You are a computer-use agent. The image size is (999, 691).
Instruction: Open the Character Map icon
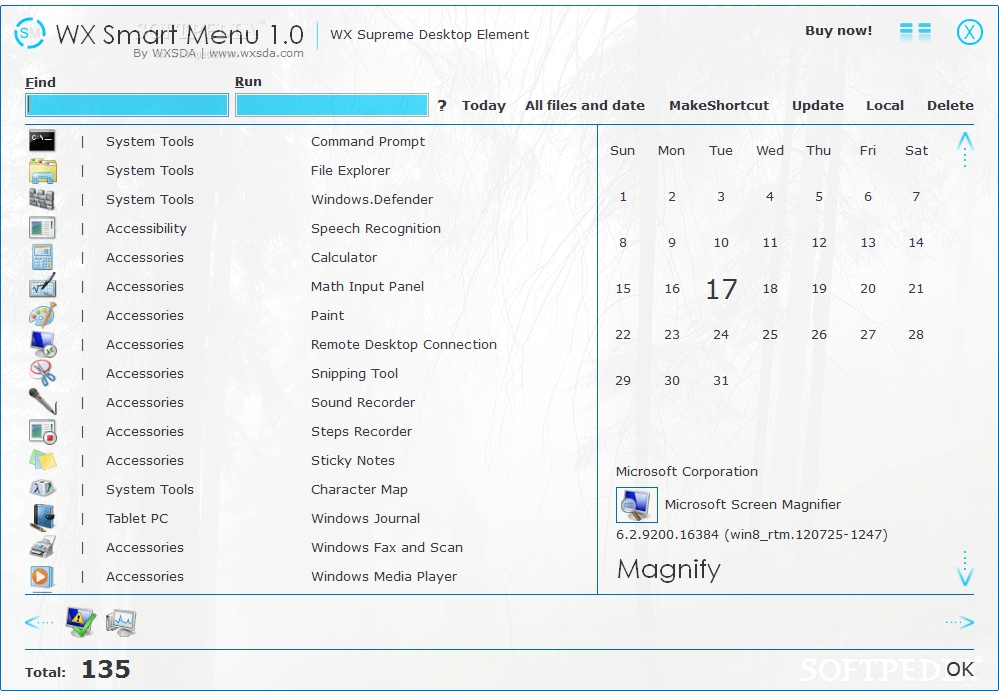[x=43, y=488]
